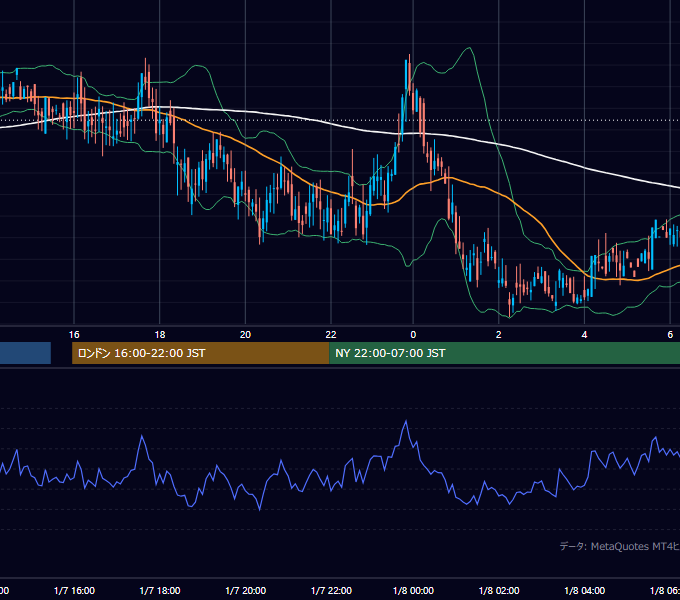This screenshot has height=600, width=680.
Task: Click hour label 0 under price chart
Action: pyautogui.click(x=413, y=335)
